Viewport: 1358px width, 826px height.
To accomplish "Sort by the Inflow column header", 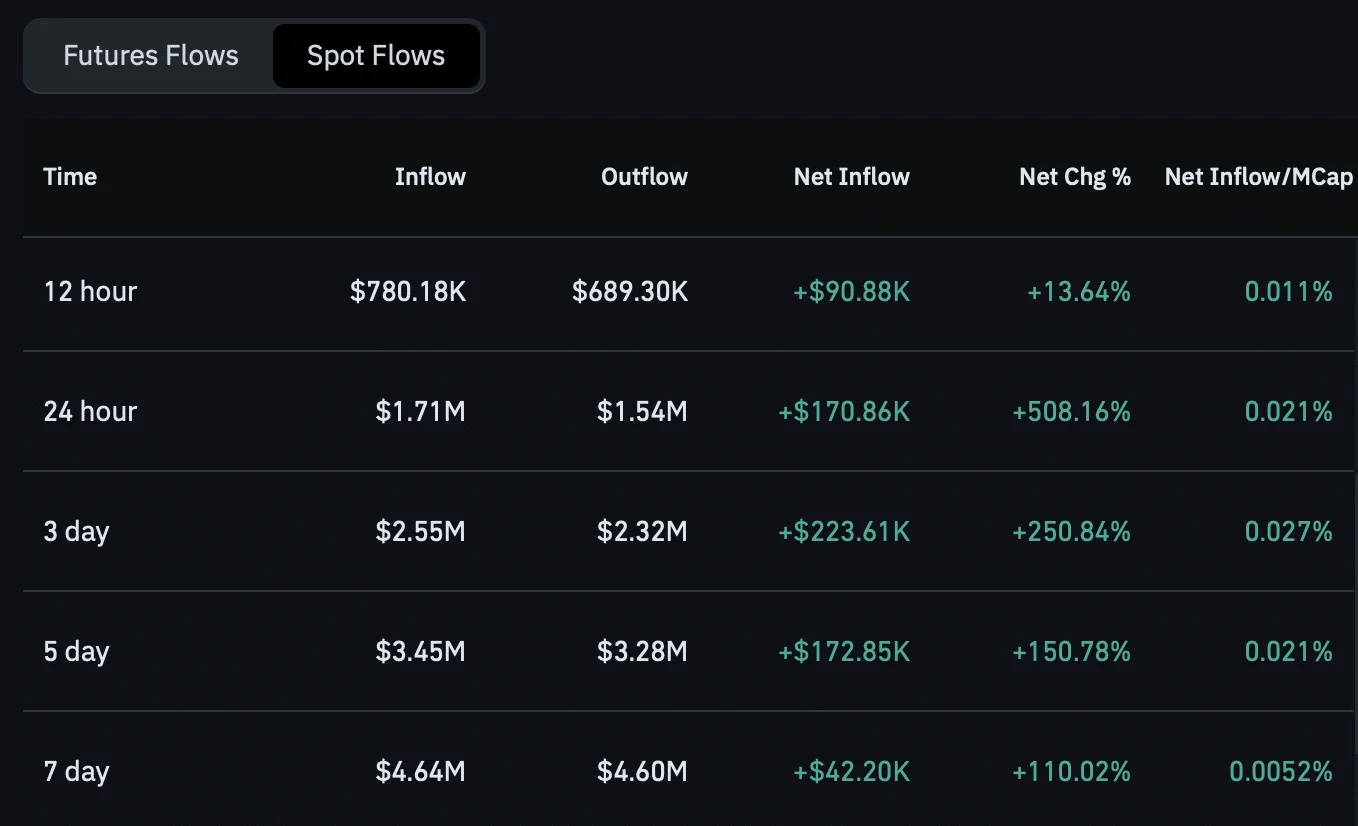I will tap(430, 177).
